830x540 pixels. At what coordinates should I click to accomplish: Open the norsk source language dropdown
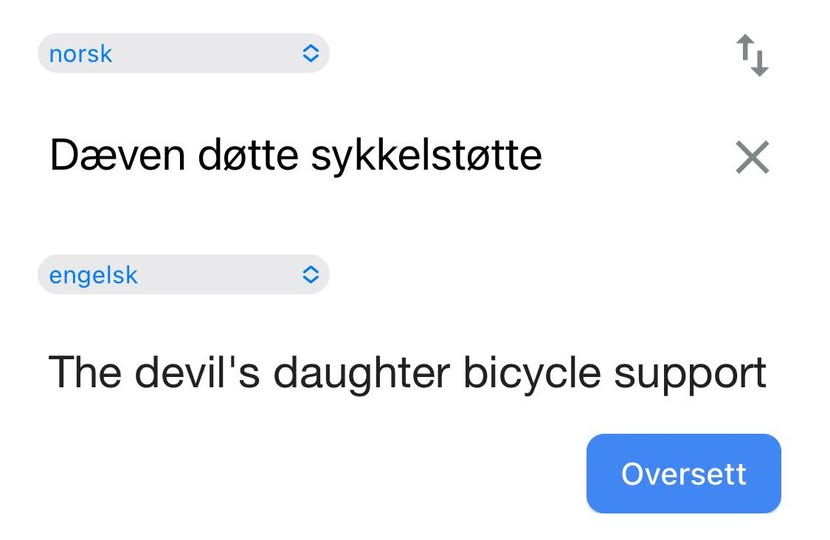point(183,54)
